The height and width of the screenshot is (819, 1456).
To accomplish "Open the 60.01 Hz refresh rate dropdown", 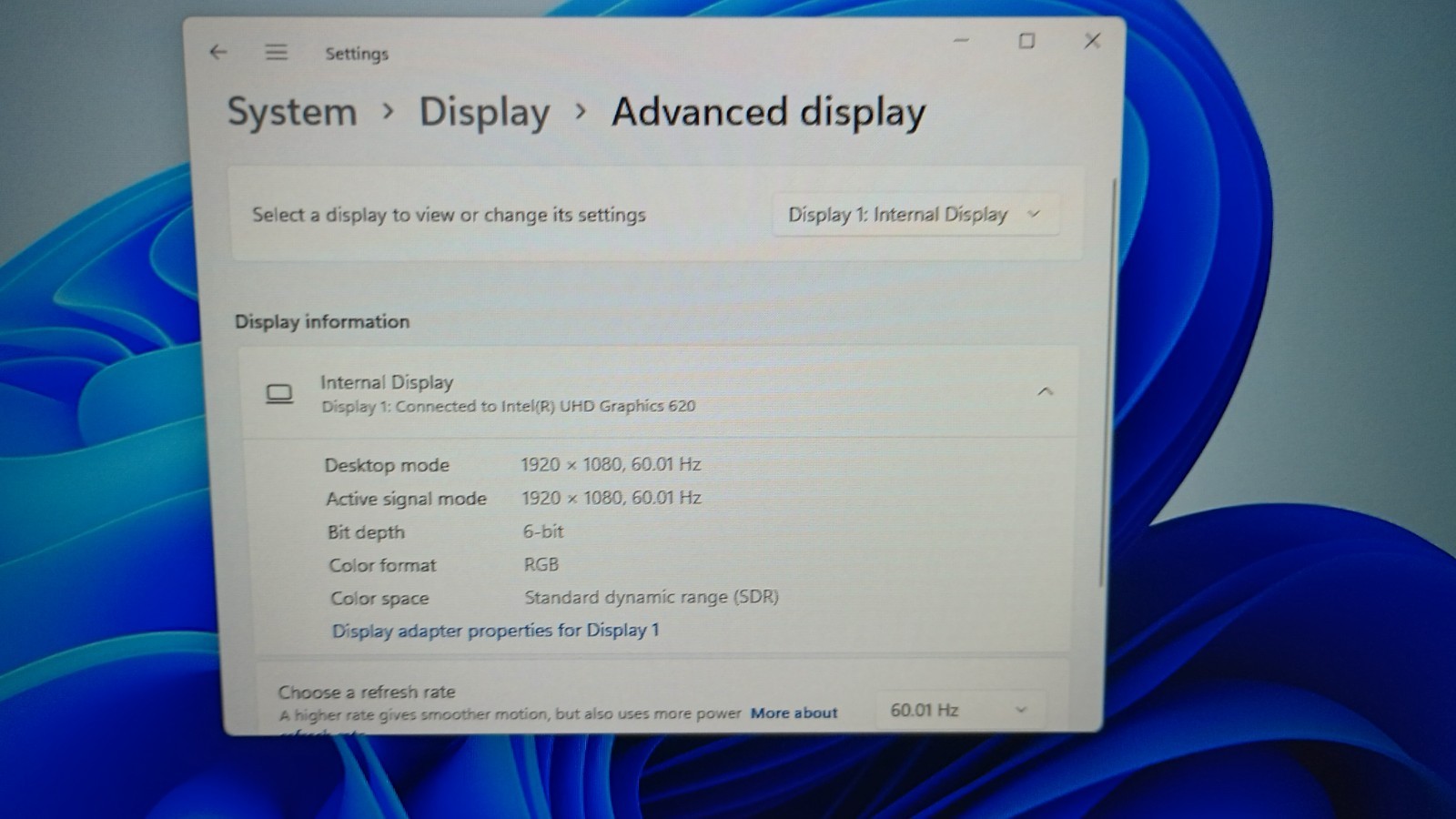I will (960, 710).
